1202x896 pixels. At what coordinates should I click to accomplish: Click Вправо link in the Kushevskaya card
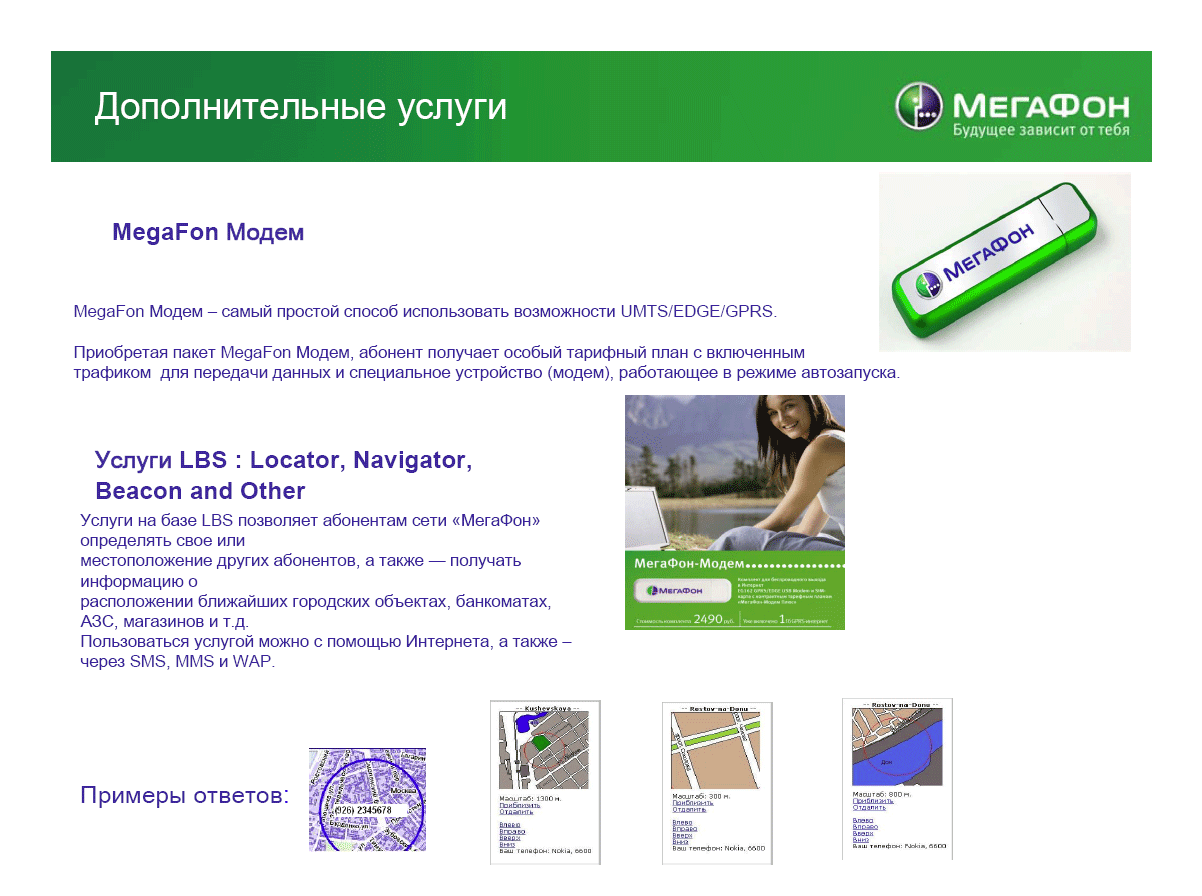[x=510, y=831]
